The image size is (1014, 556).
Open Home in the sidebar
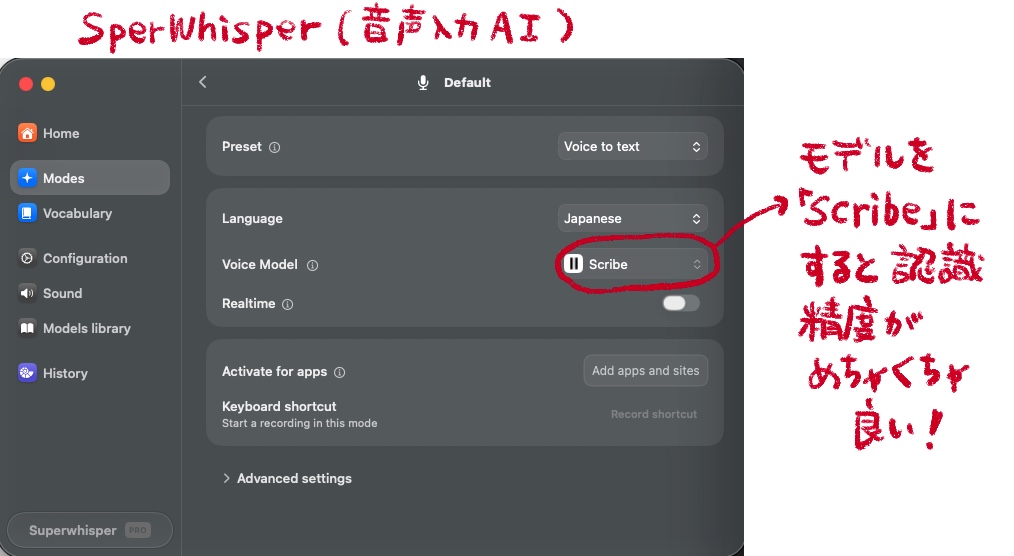[x=90, y=133]
